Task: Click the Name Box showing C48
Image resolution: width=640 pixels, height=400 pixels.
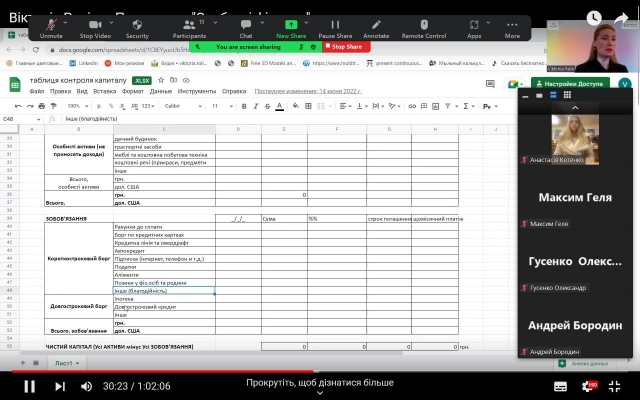Action: (x=21, y=119)
